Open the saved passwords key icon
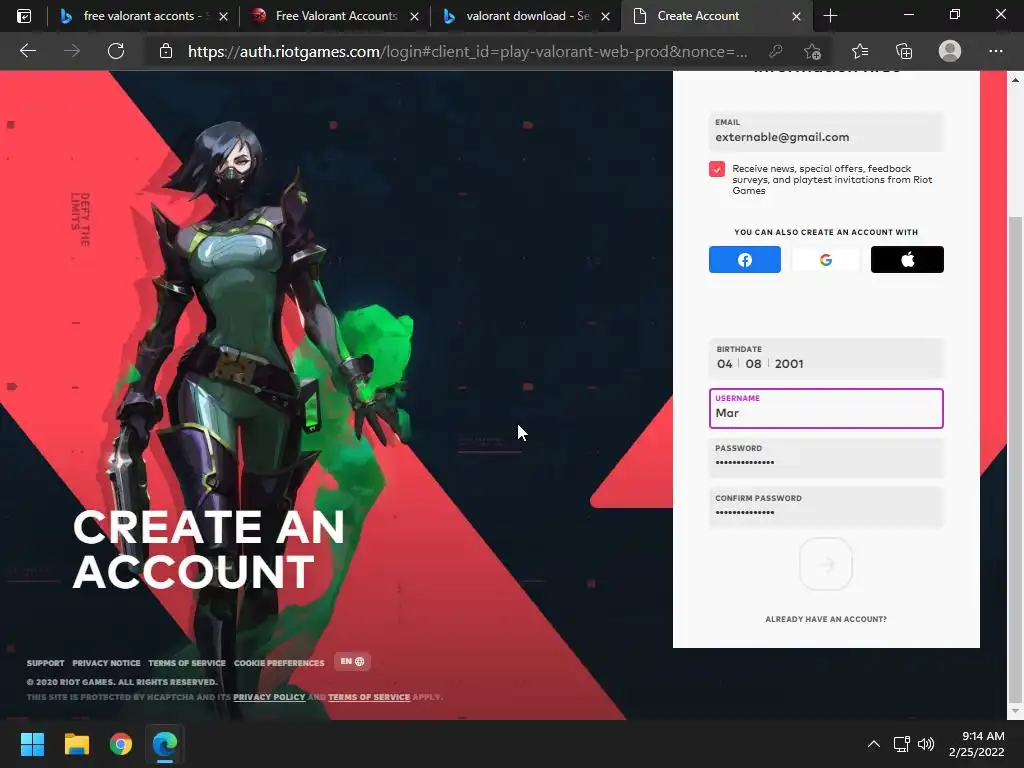Viewport: 1024px width, 768px height. pos(776,51)
